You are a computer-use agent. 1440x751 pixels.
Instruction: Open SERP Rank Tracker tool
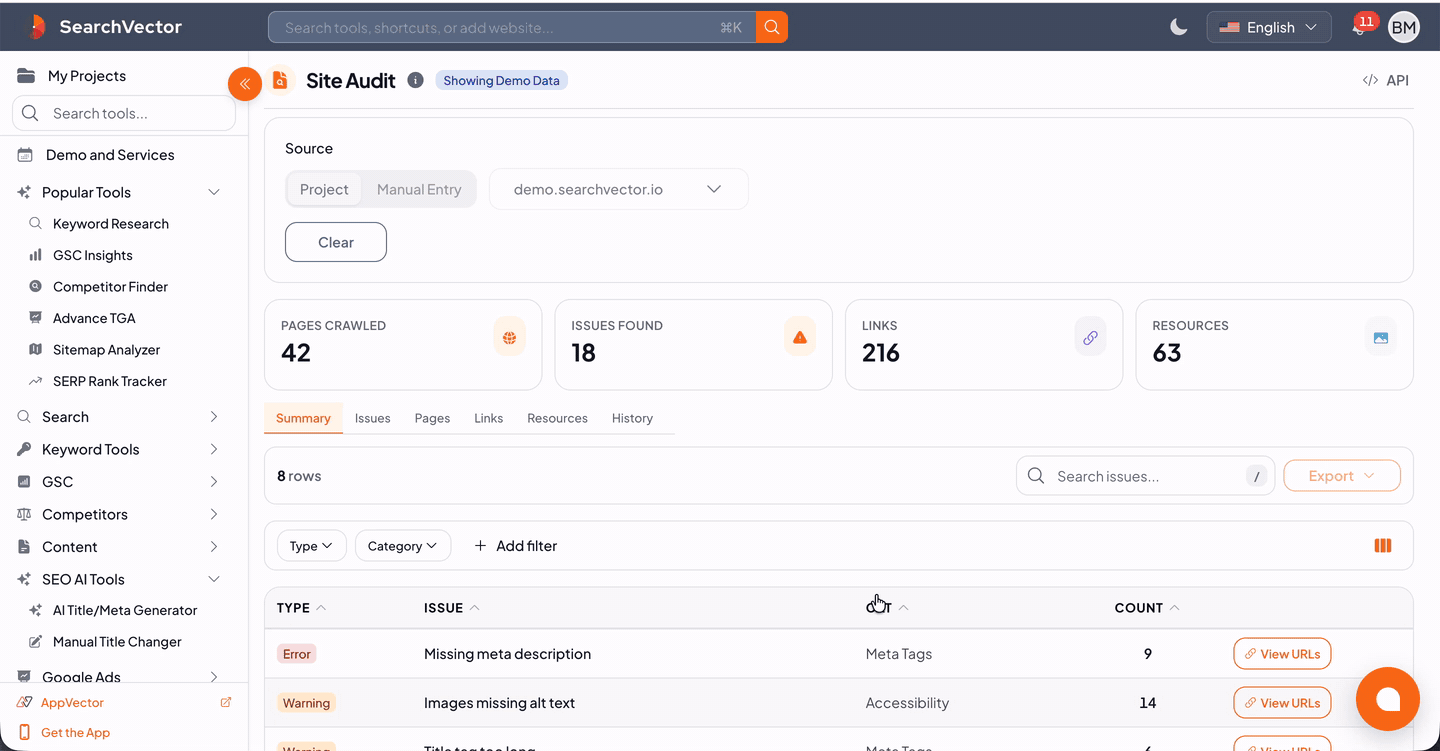coord(110,381)
